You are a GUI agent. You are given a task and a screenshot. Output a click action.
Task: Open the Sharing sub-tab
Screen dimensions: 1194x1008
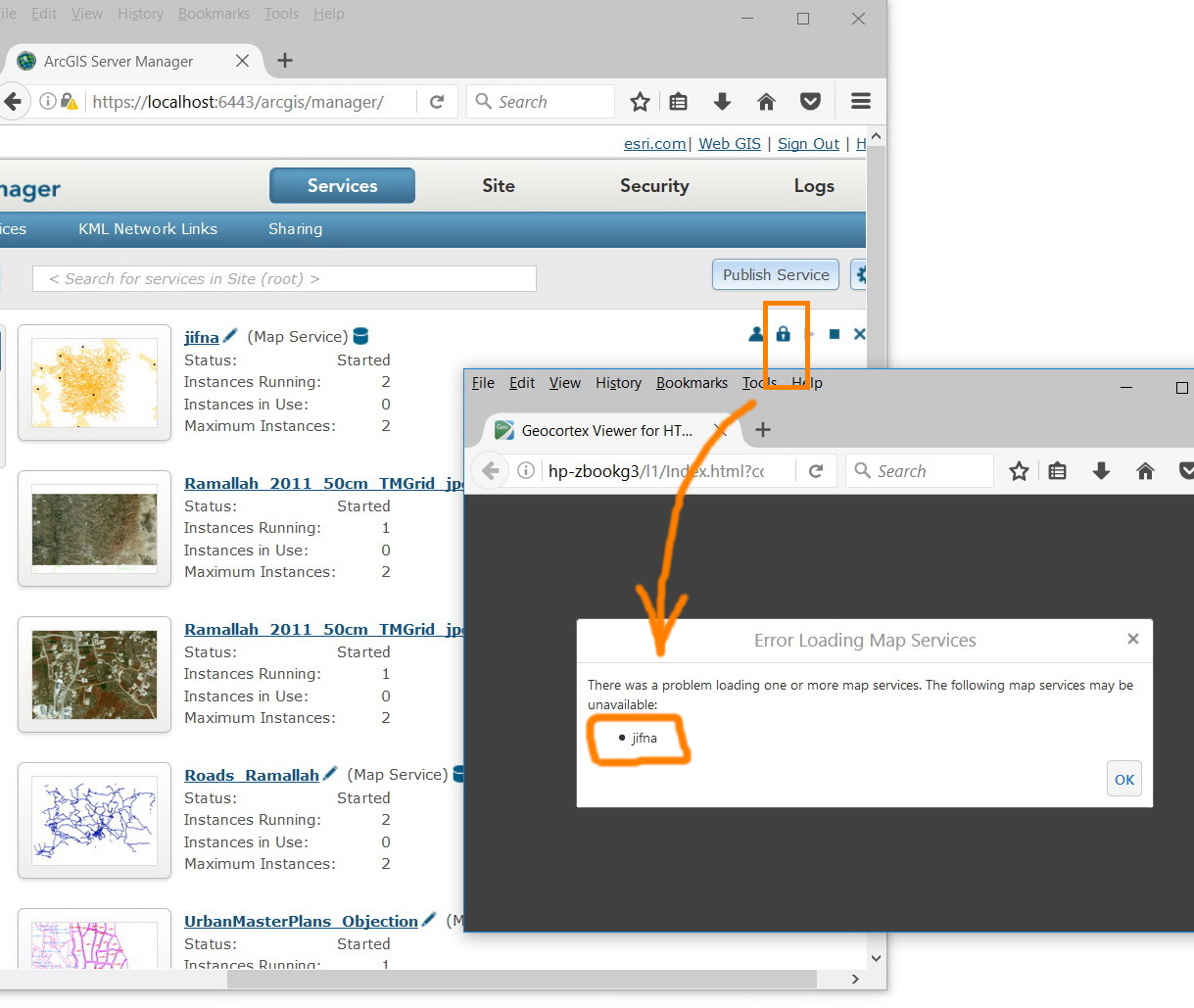295,229
